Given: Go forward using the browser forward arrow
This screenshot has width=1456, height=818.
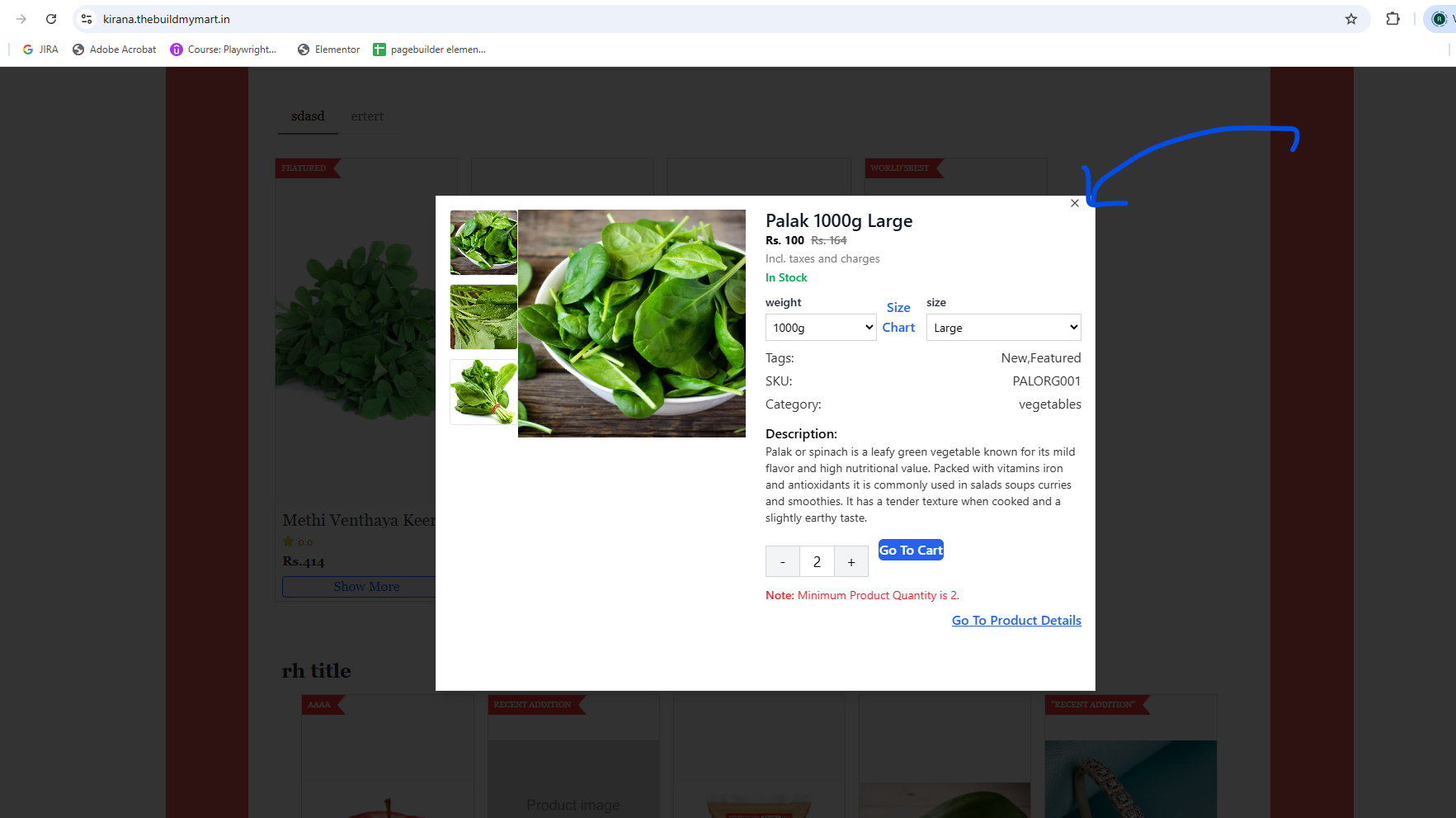Looking at the screenshot, I should [21, 19].
